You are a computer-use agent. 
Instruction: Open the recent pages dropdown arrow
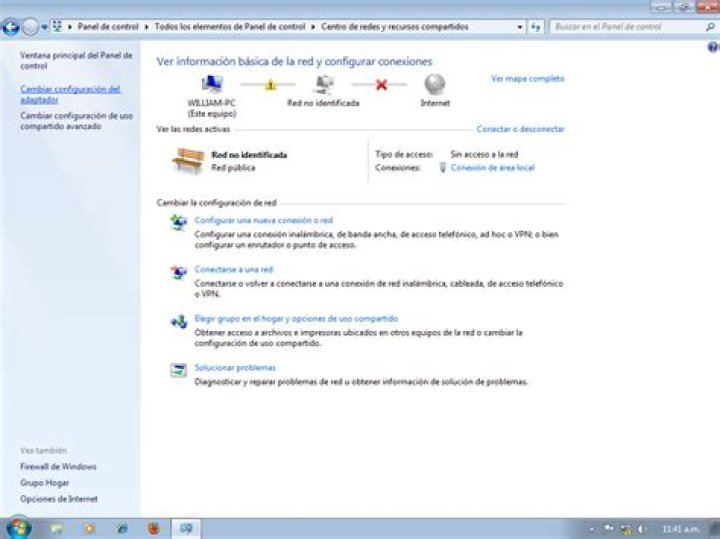tap(44, 28)
